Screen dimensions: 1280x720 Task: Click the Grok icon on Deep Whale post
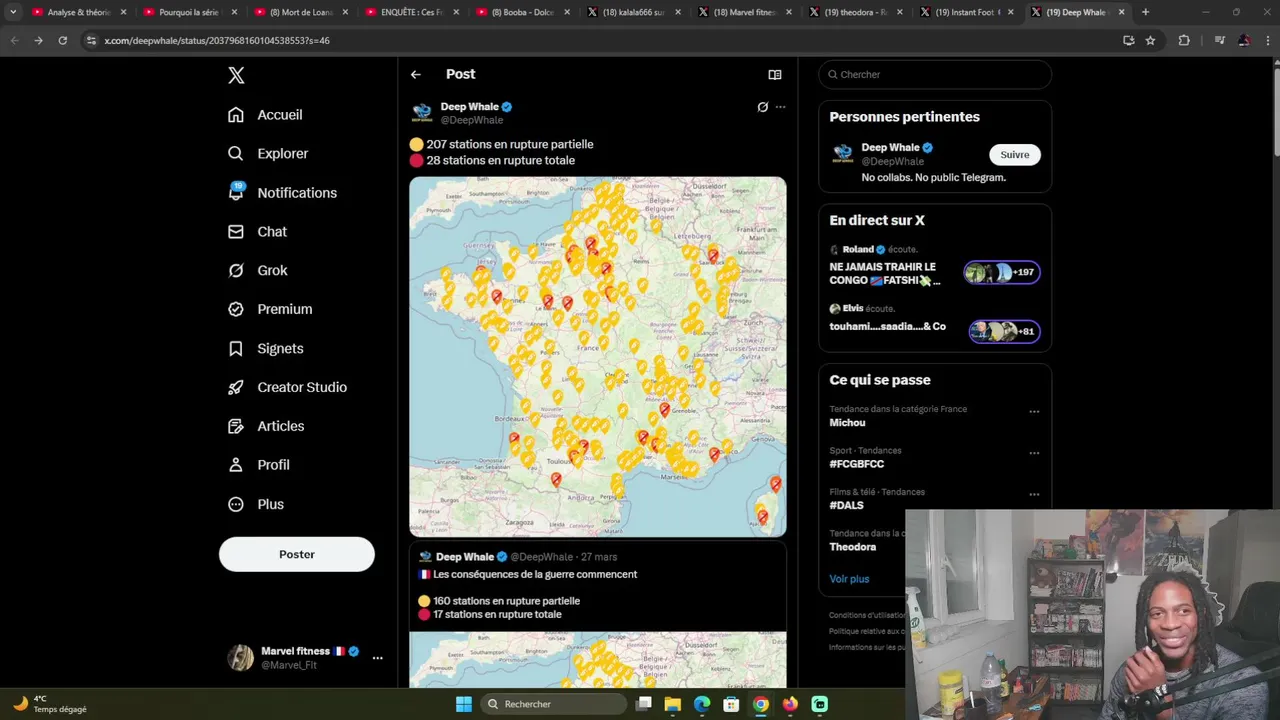762,107
